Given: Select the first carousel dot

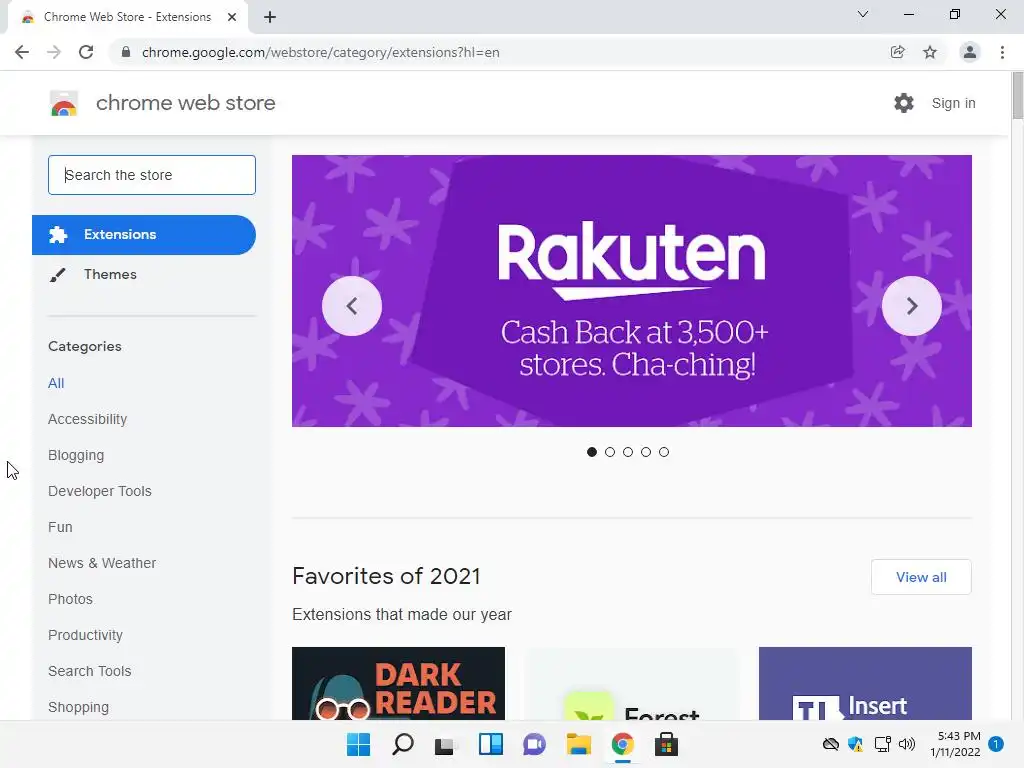Looking at the screenshot, I should tap(592, 452).
